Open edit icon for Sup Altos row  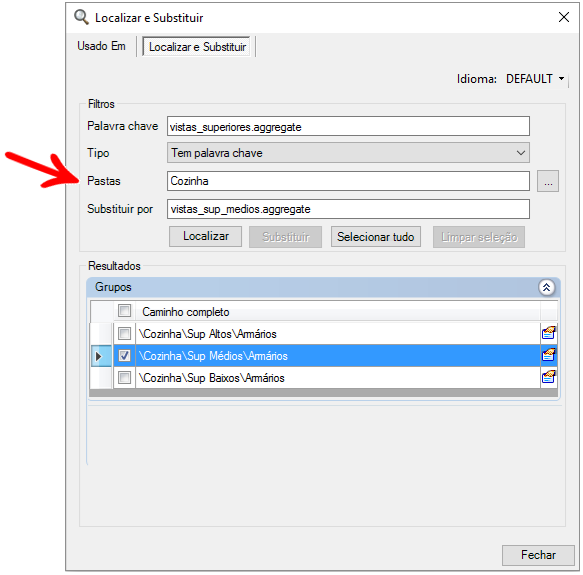point(549,333)
